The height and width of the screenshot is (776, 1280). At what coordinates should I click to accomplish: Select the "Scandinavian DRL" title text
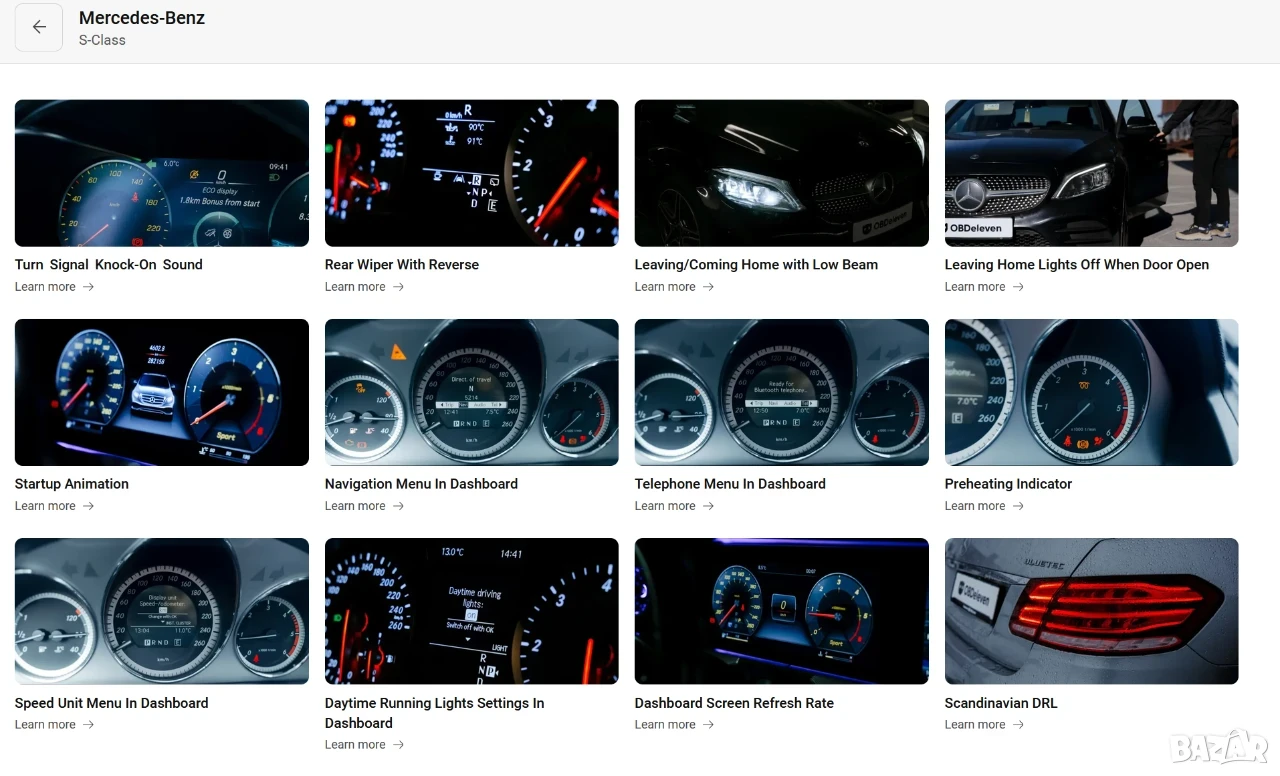pyautogui.click(x=1001, y=703)
